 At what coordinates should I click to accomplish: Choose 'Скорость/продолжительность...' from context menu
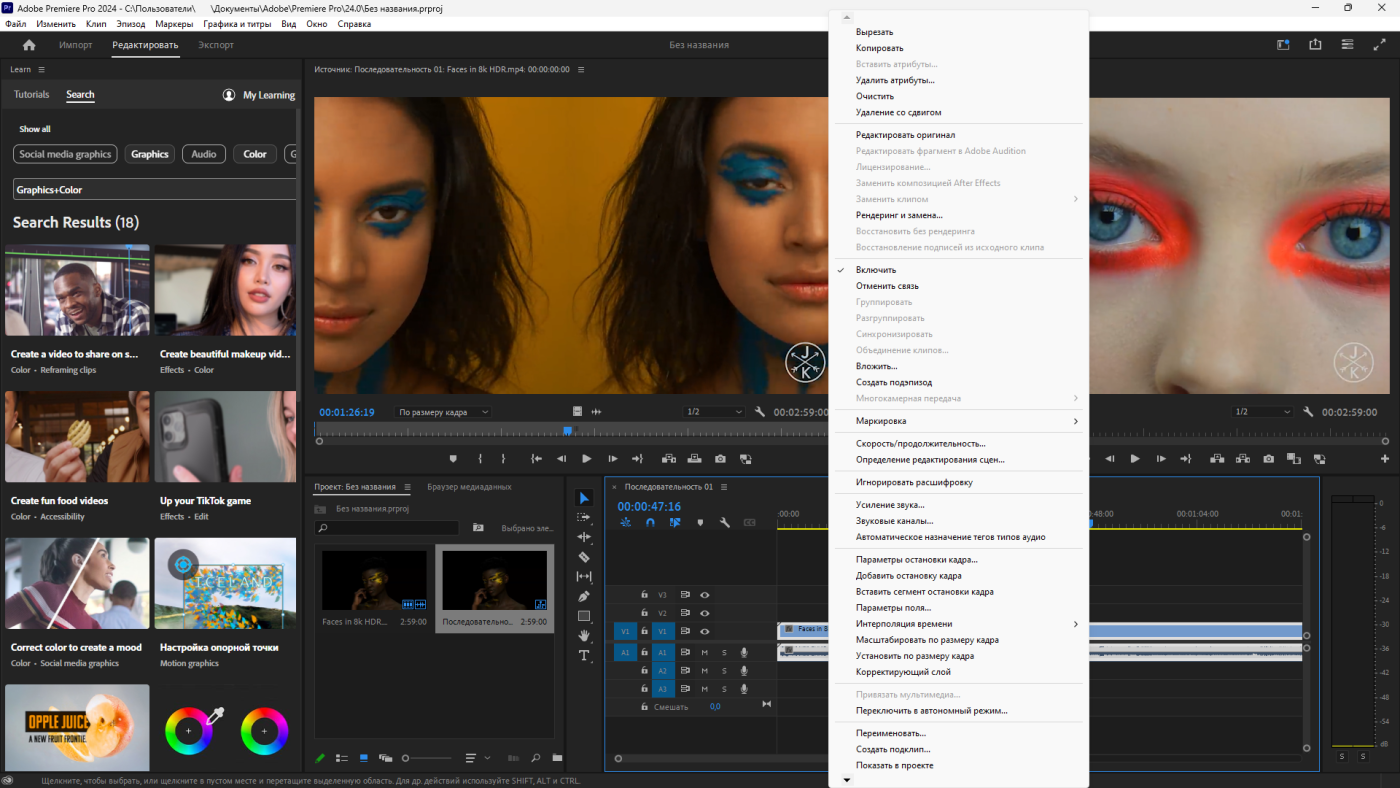(920, 443)
